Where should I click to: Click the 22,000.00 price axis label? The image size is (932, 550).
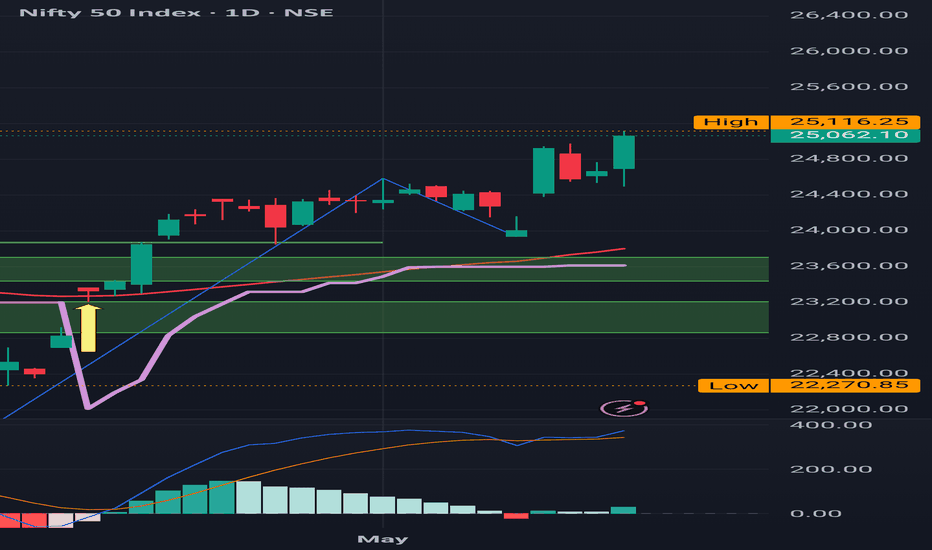click(x=849, y=409)
